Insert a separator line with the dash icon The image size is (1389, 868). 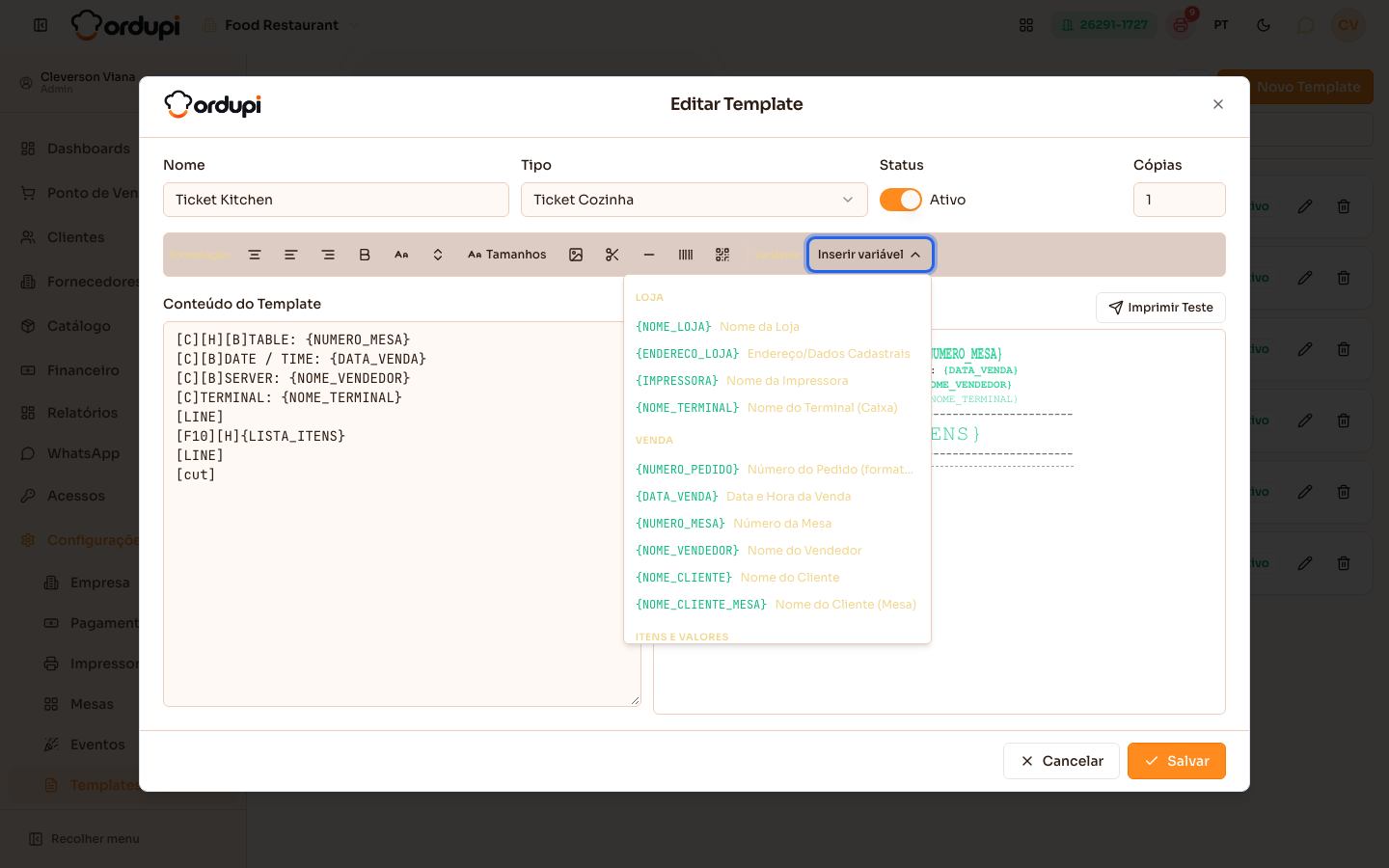point(649,255)
